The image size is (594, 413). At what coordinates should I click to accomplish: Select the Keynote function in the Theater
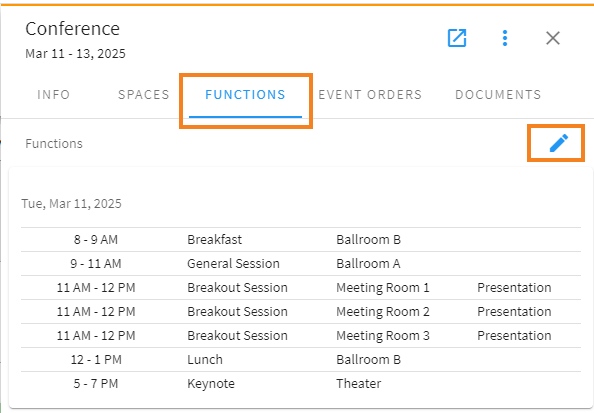[301, 383]
